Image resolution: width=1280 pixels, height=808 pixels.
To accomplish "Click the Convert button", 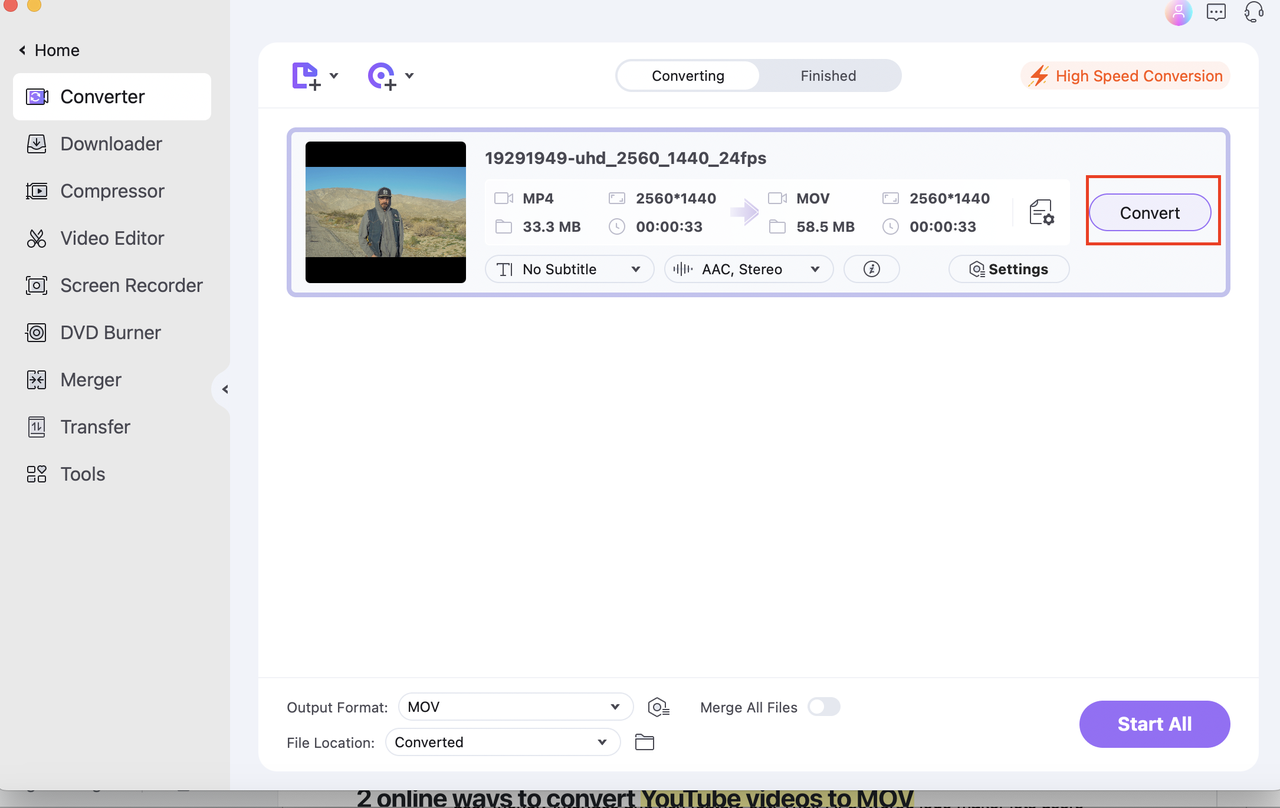I will (x=1150, y=212).
